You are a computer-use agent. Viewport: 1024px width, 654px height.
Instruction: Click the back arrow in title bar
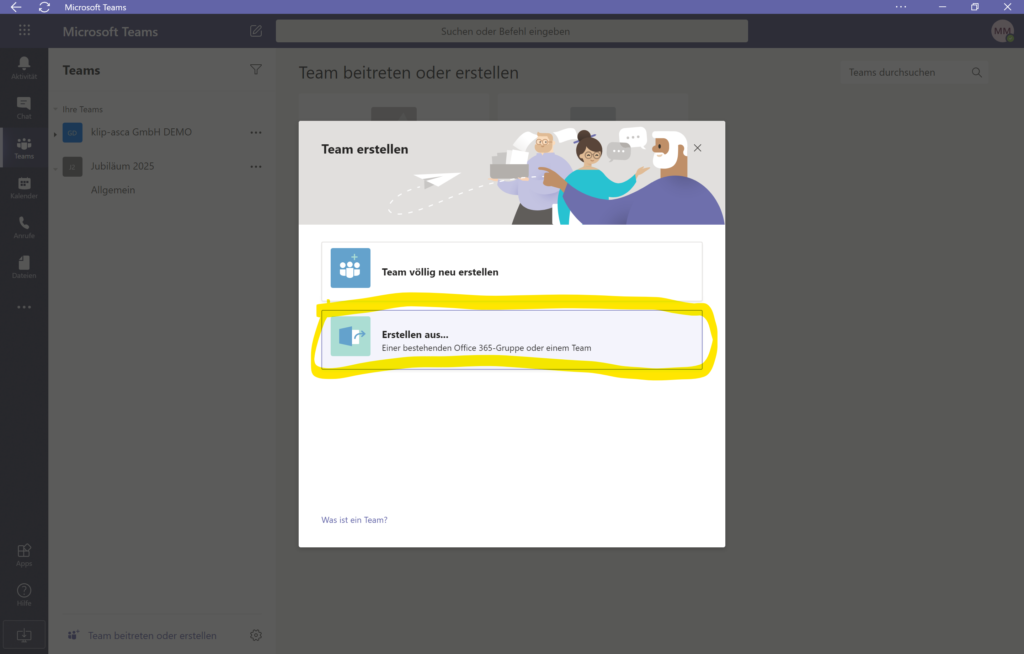click(16, 7)
